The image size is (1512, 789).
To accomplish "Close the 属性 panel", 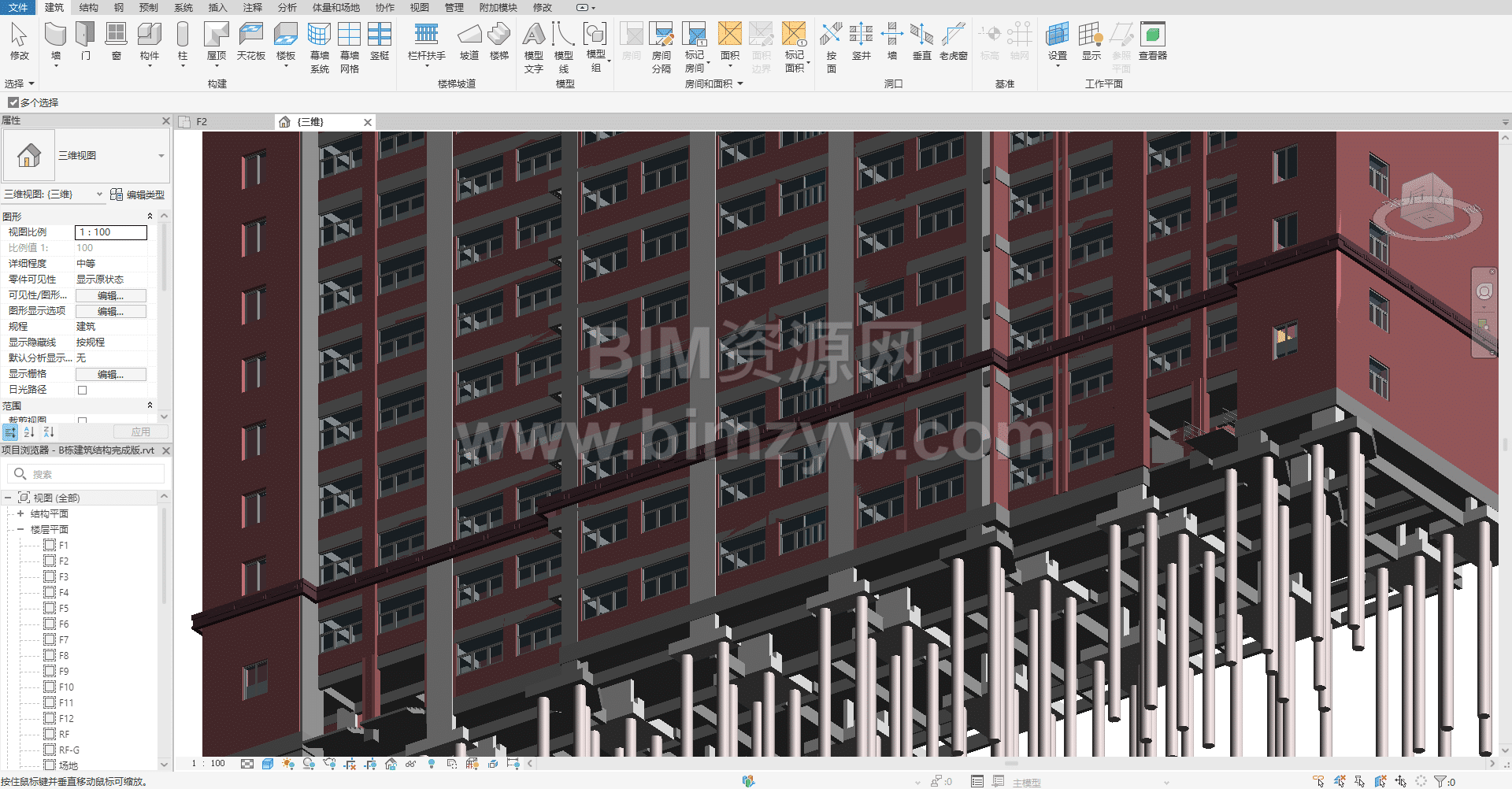I will click(x=165, y=120).
